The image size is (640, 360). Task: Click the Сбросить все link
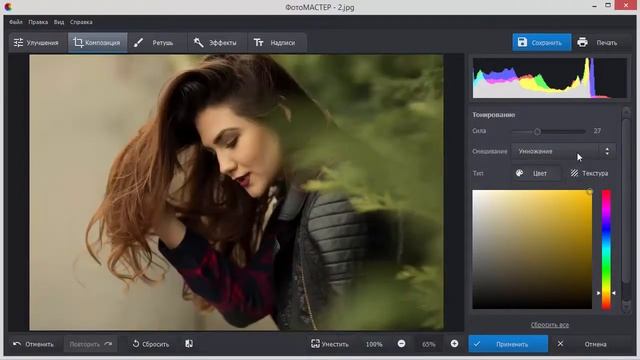[550, 325]
